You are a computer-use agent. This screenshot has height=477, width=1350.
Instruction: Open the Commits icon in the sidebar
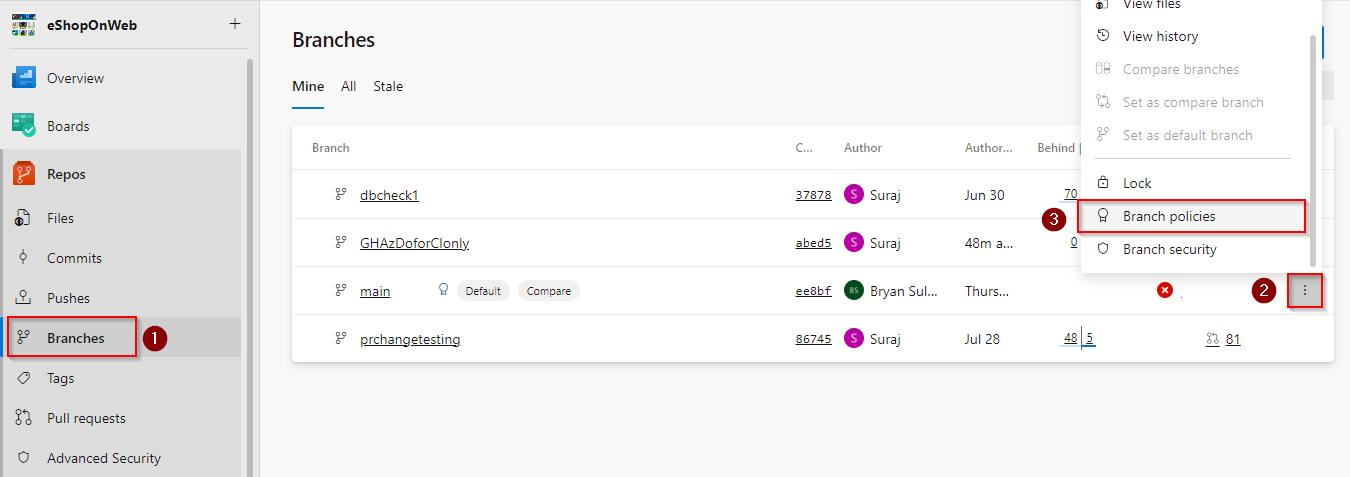click(23, 258)
